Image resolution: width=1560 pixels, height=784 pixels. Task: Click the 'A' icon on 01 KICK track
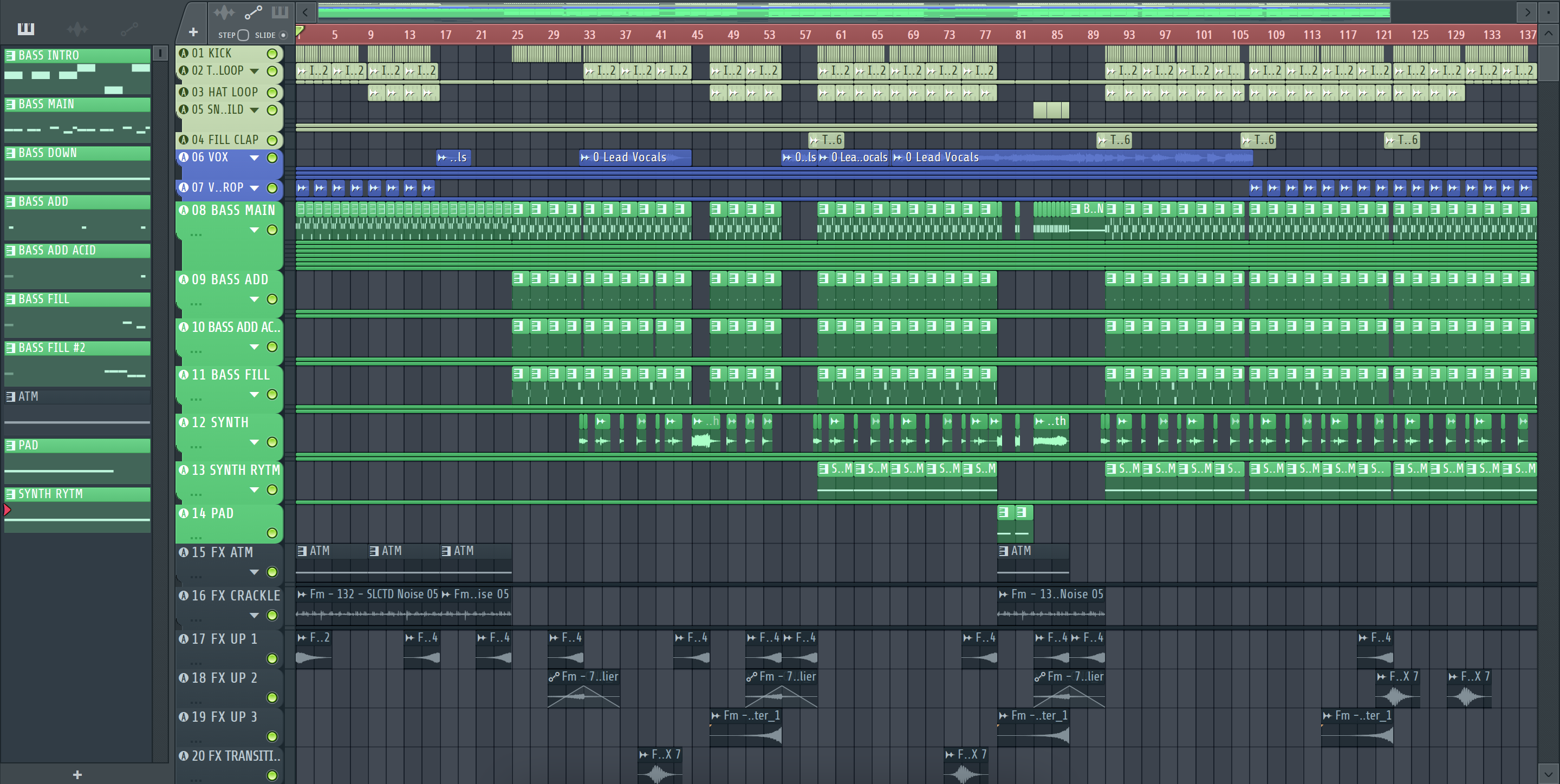coord(184,53)
